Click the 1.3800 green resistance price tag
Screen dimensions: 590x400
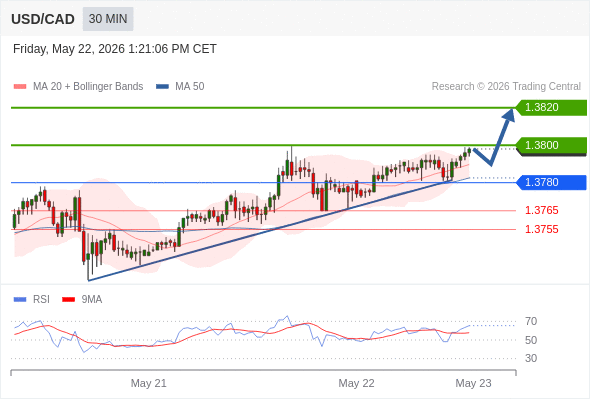pyautogui.click(x=551, y=145)
